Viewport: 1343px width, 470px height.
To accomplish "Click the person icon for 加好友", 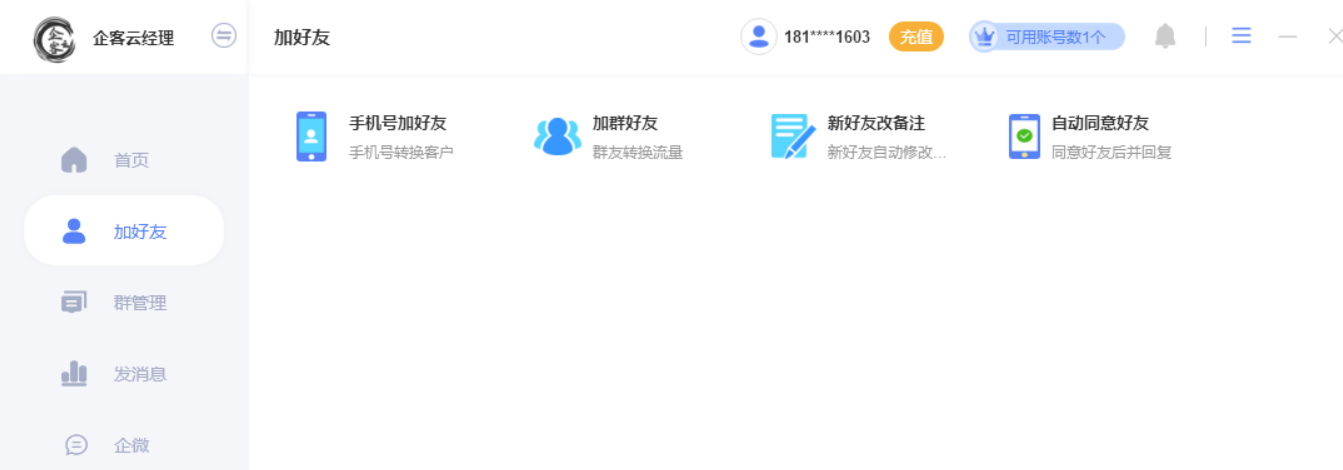I will 74,231.
